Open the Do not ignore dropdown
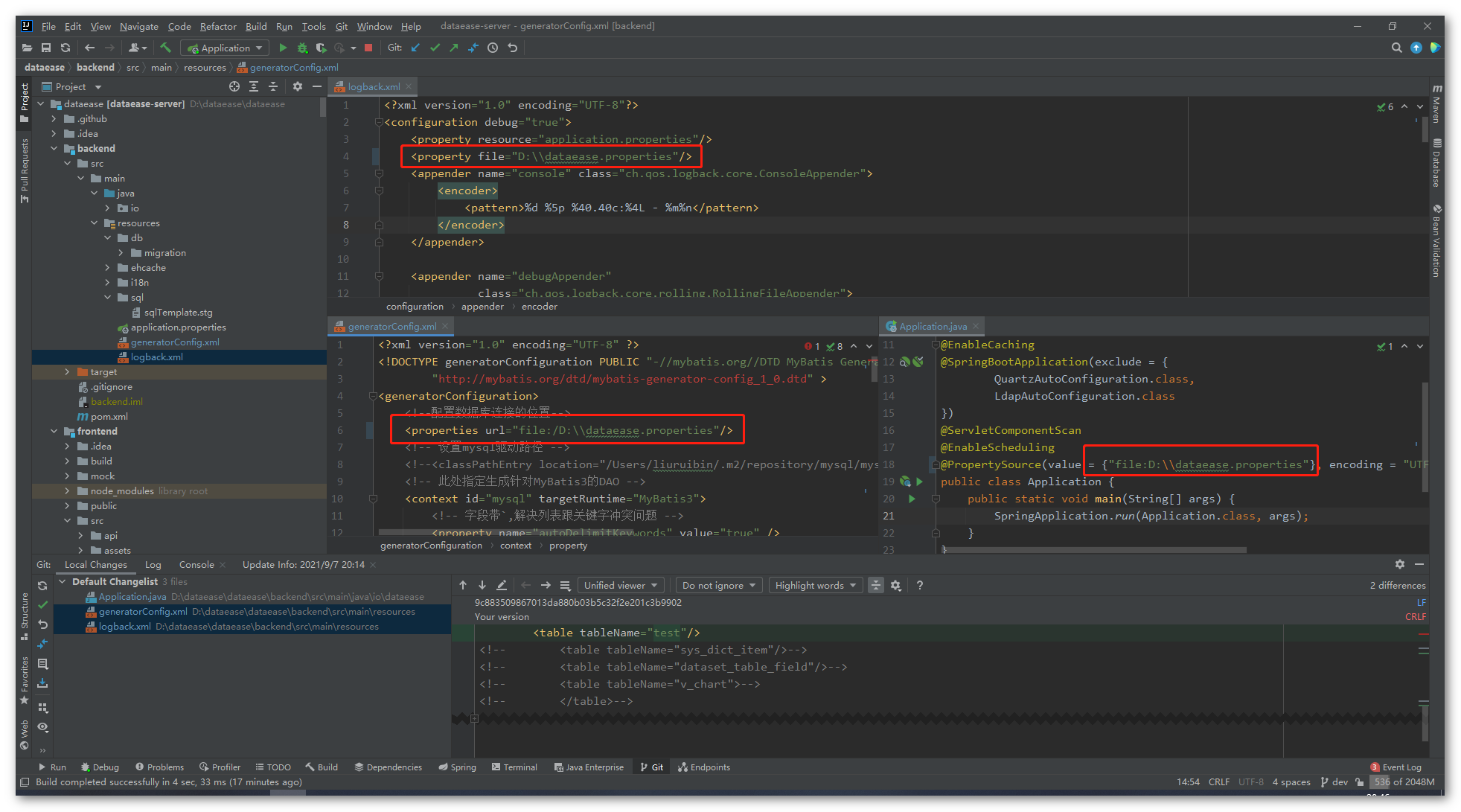Screen dimensions: 1461x812 [720, 584]
